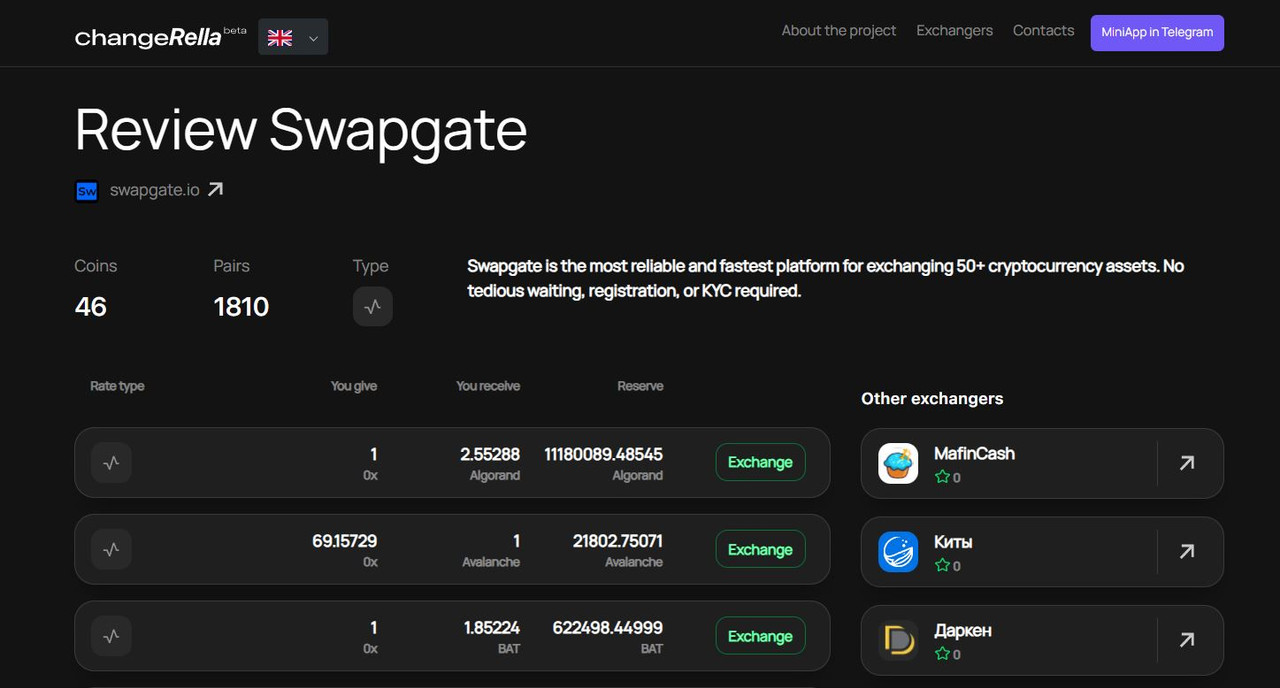Click MafinCash rating star
The image size is (1280, 688).
pos(942,477)
